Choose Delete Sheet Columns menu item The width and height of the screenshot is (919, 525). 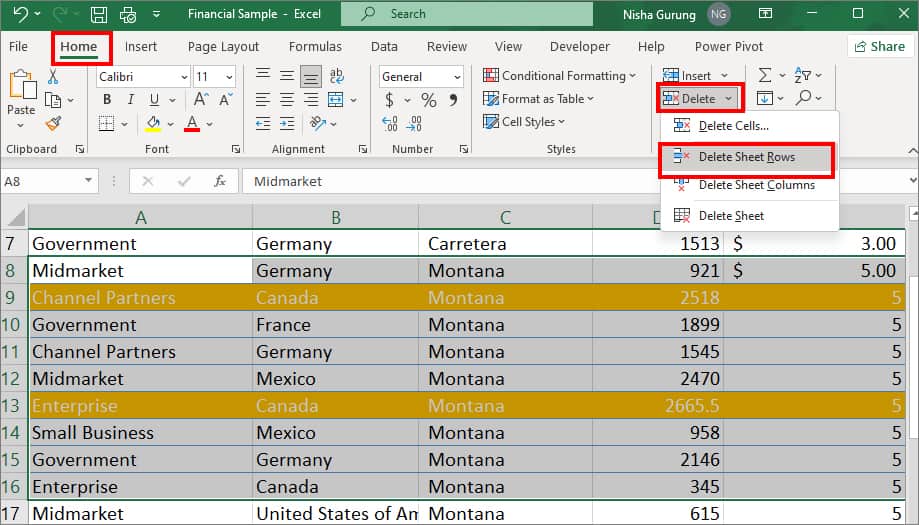click(747, 185)
